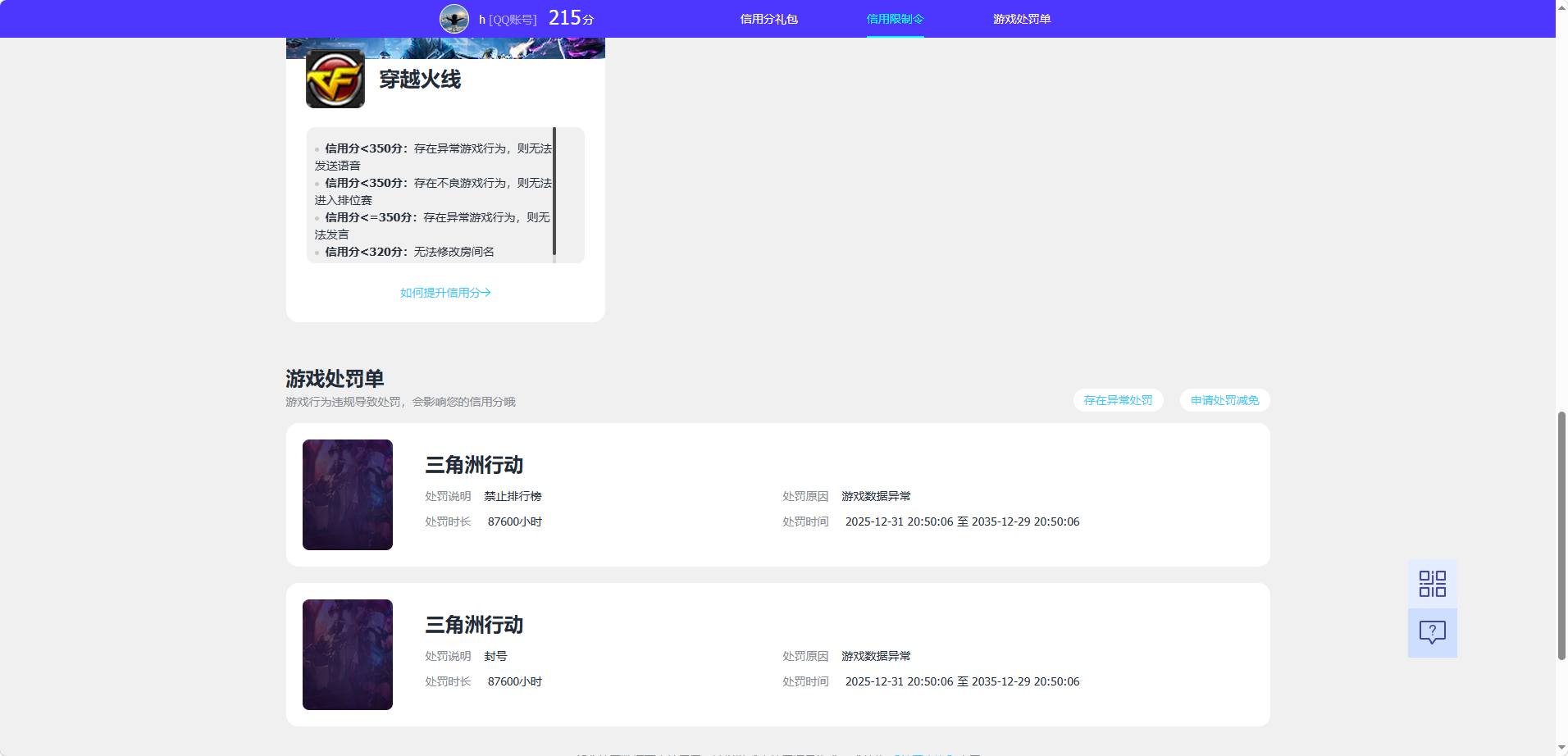Select the 信用限制令 tab
This screenshot has height=756, width=1568.
tap(896, 19)
